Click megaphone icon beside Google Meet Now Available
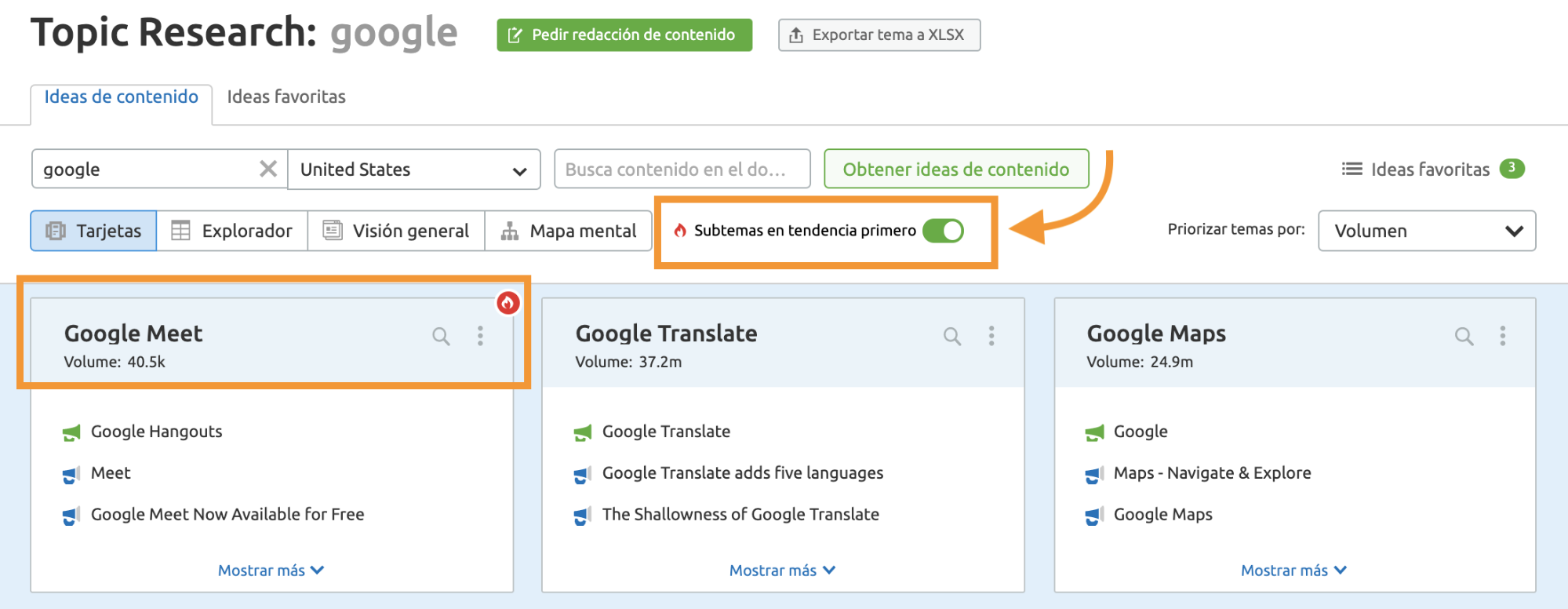 point(71,516)
